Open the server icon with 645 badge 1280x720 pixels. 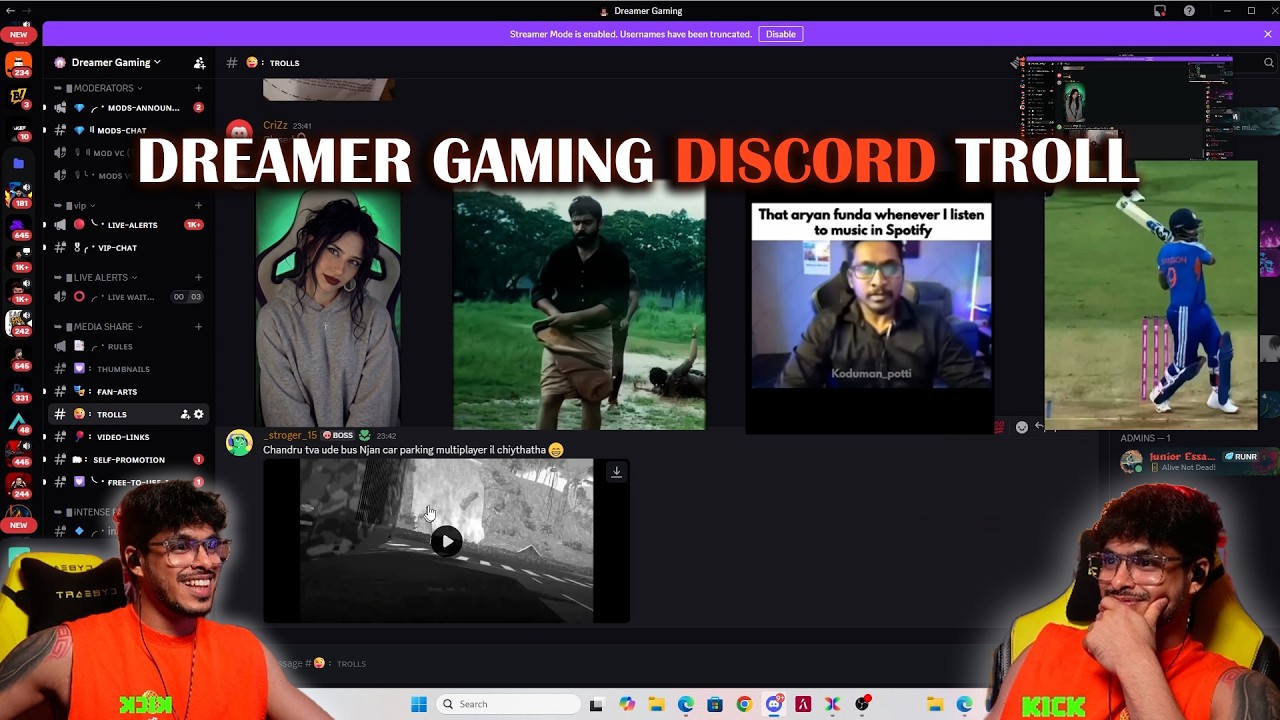point(18,228)
